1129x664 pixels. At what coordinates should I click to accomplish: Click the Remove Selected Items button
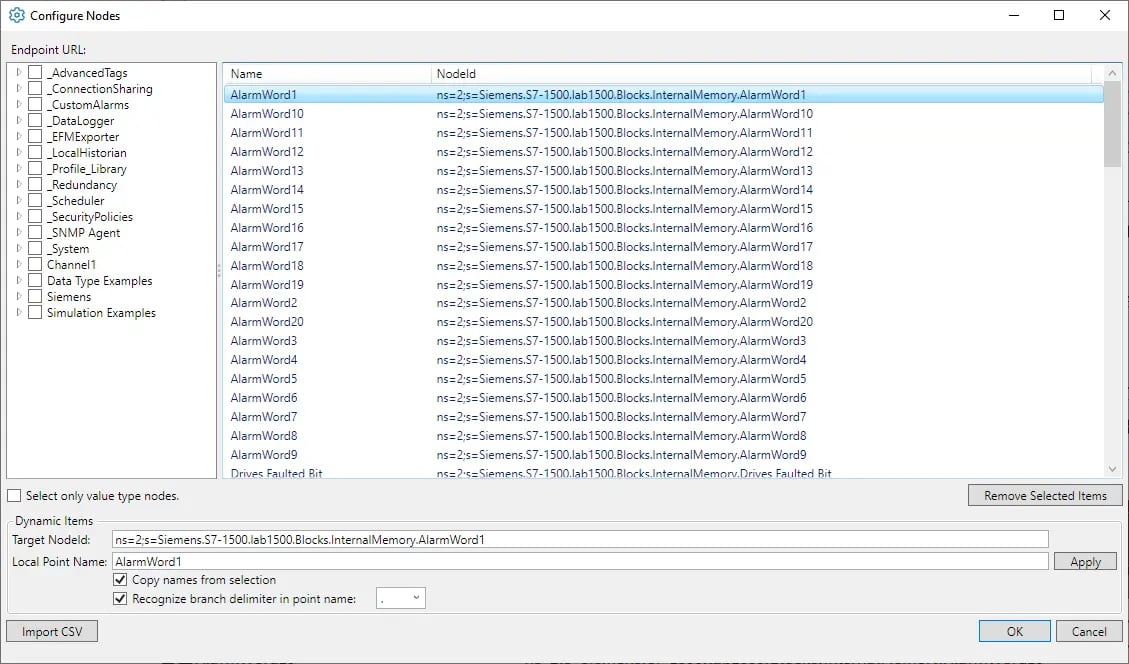tap(1044, 494)
